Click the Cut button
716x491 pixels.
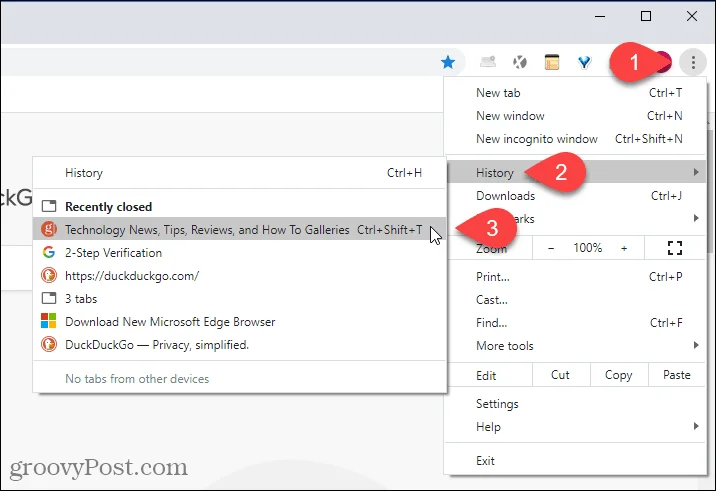pyautogui.click(x=560, y=375)
